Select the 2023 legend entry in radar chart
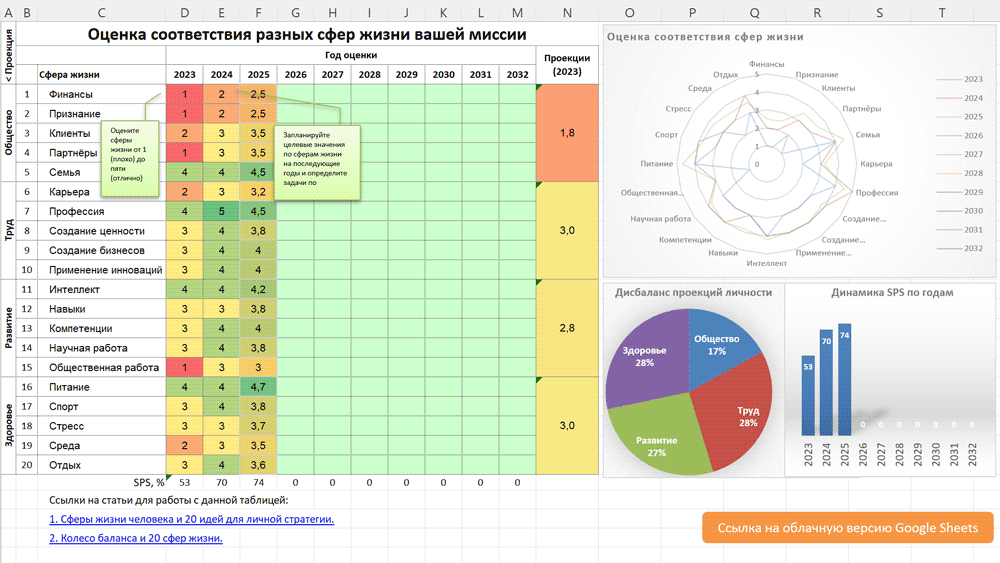 click(x=960, y=78)
